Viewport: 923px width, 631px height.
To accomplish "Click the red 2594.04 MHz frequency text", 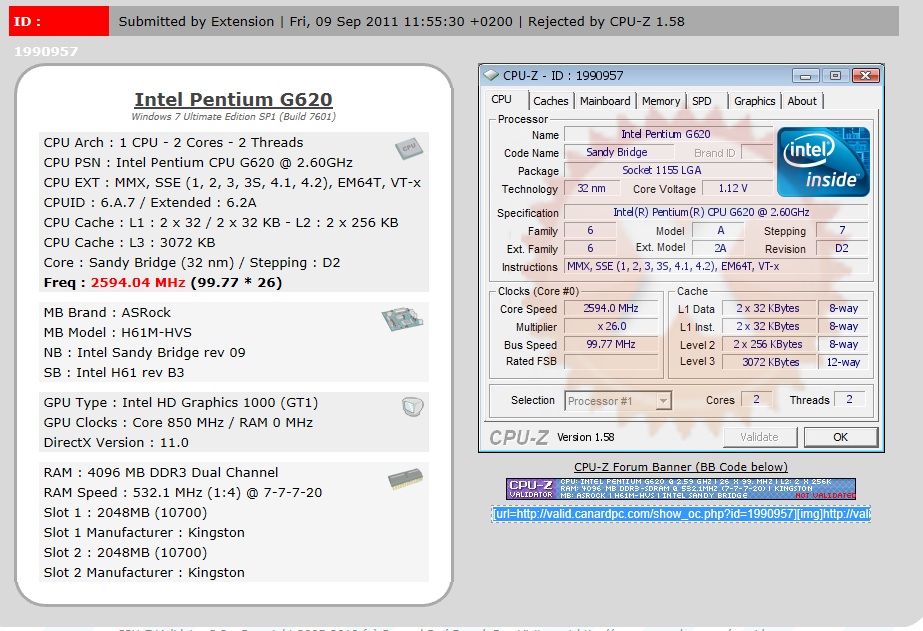I will (x=138, y=283).
